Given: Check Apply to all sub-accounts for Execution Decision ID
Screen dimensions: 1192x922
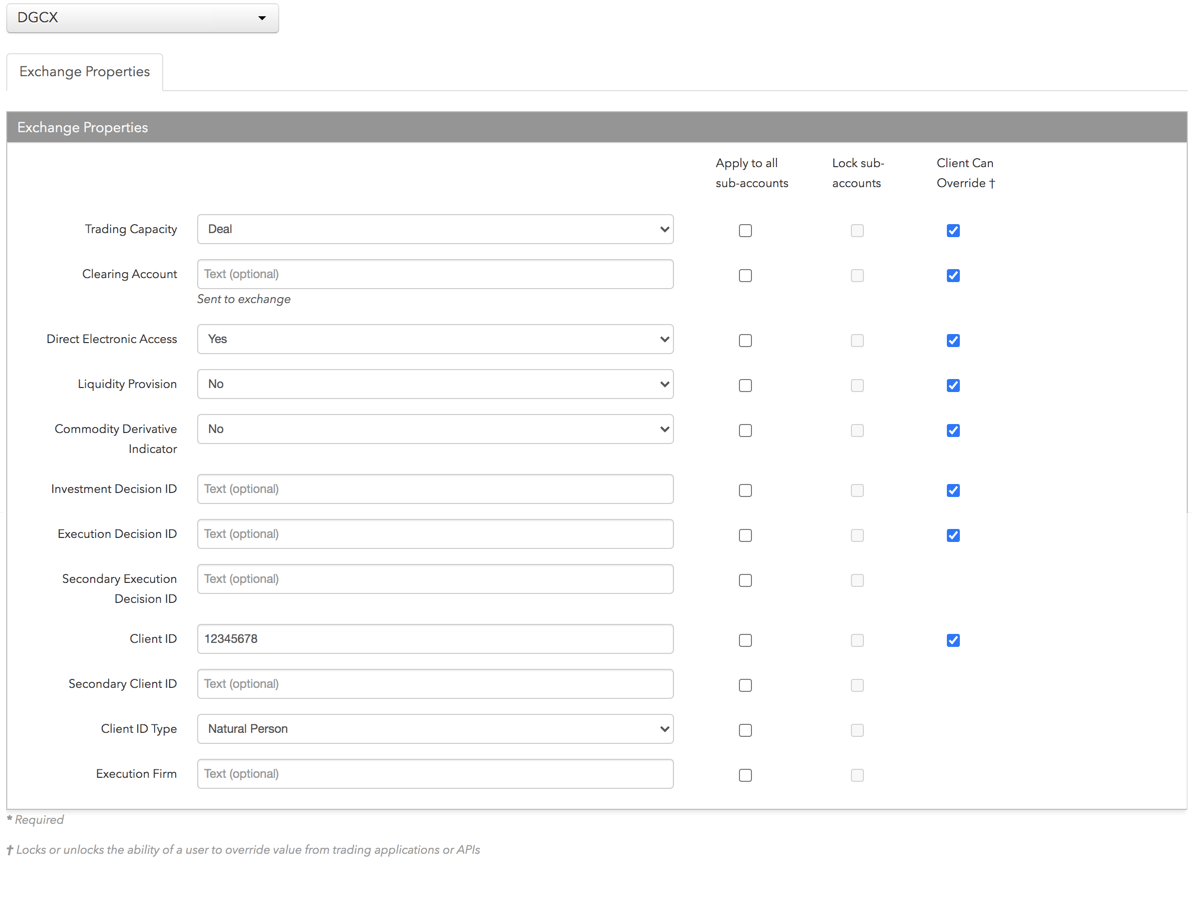Looking at the screenshot, I should (x=745, y=535).
